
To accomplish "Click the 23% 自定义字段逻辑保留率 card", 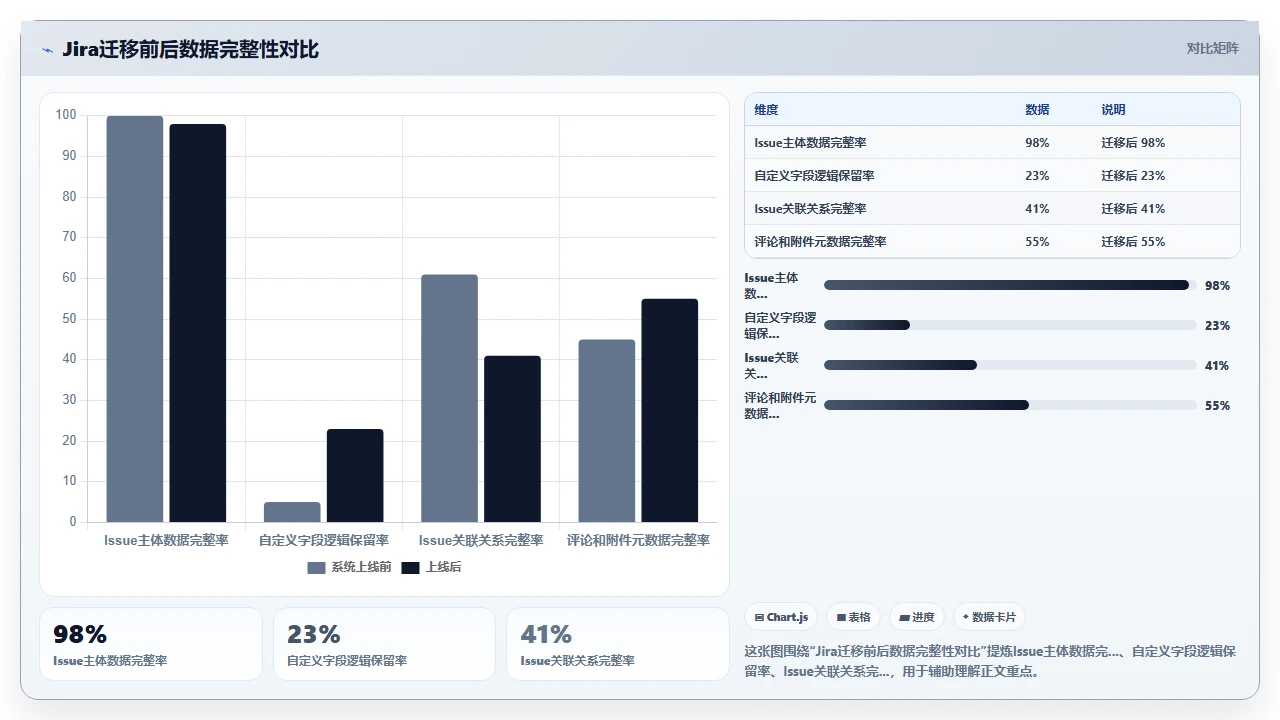I will pos(384,644).
